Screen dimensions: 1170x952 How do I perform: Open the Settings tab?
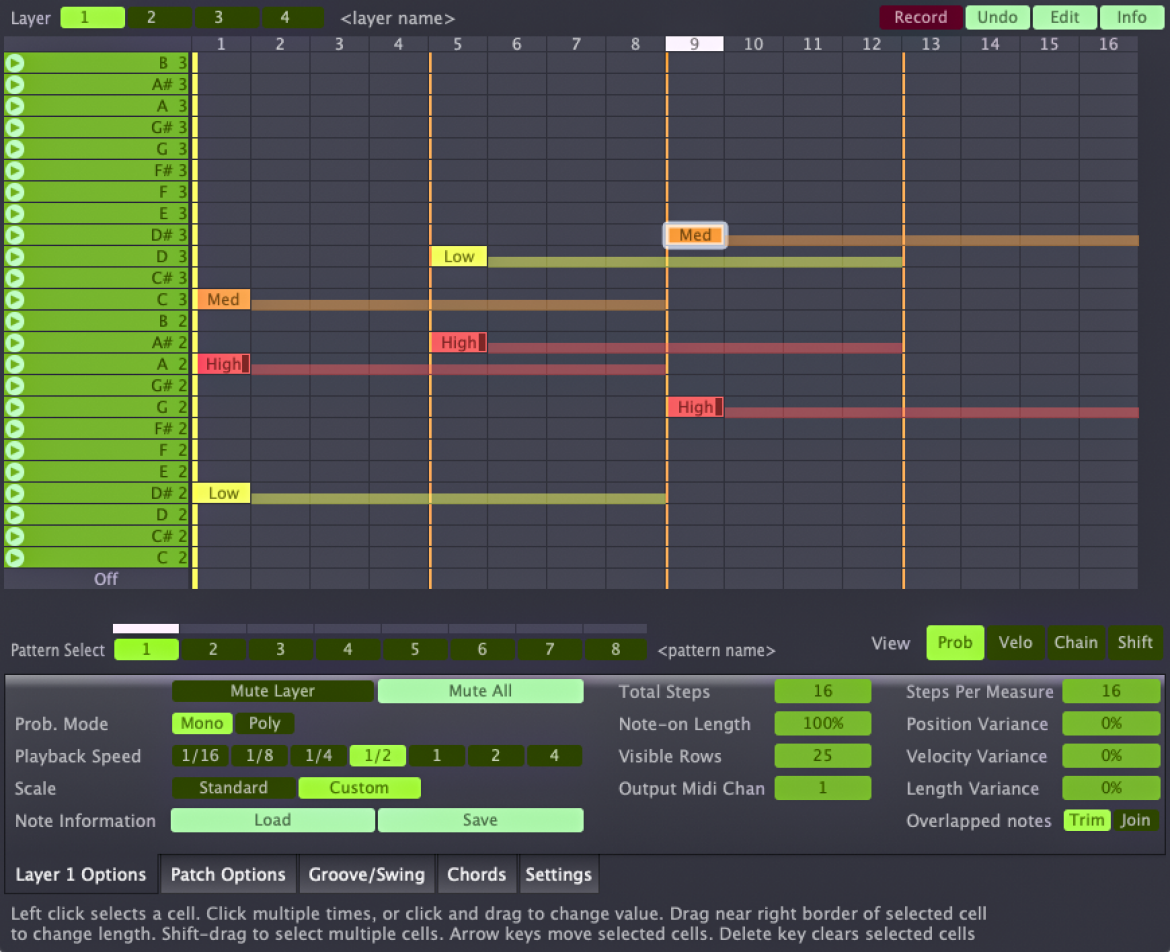click(559, 874)
